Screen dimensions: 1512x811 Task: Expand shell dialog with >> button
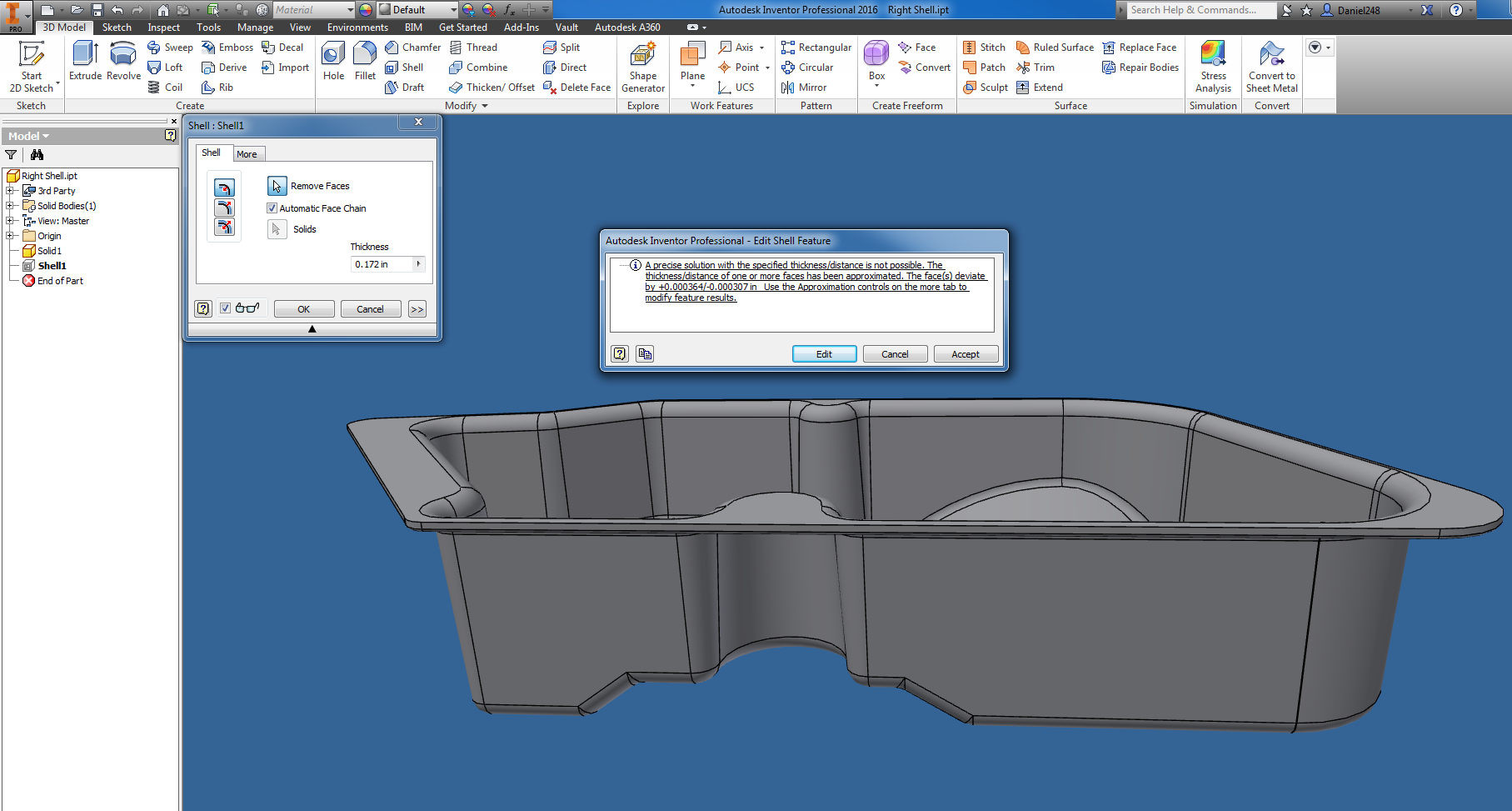coord(417,309)
